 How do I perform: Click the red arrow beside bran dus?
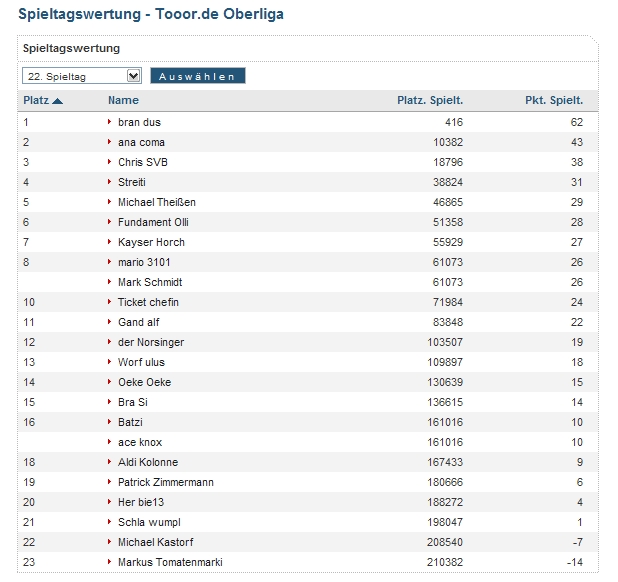click(110, 122)
